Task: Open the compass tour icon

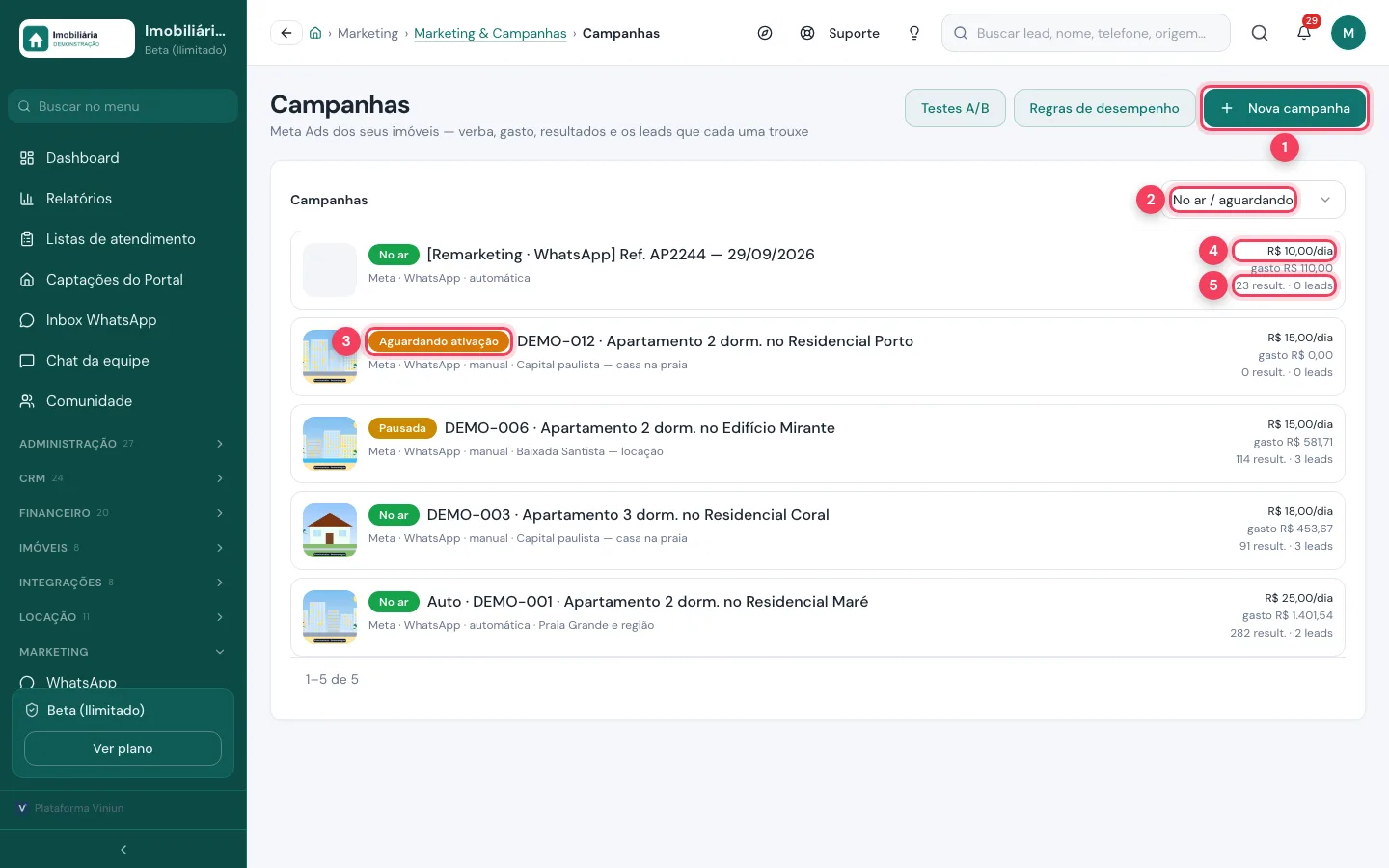Action: point(765,33)
